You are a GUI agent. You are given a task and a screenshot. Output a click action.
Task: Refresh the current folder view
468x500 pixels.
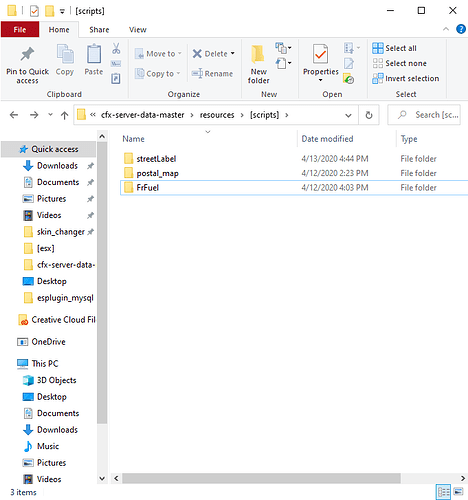tap(369, 115)
